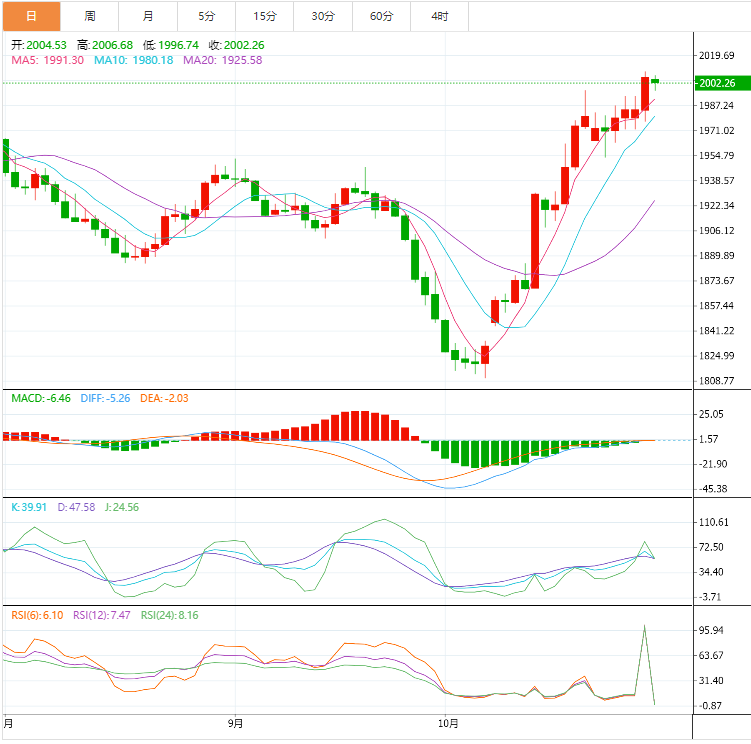Click the RSI(24): 8.16 indicator label

pos(169,615)
